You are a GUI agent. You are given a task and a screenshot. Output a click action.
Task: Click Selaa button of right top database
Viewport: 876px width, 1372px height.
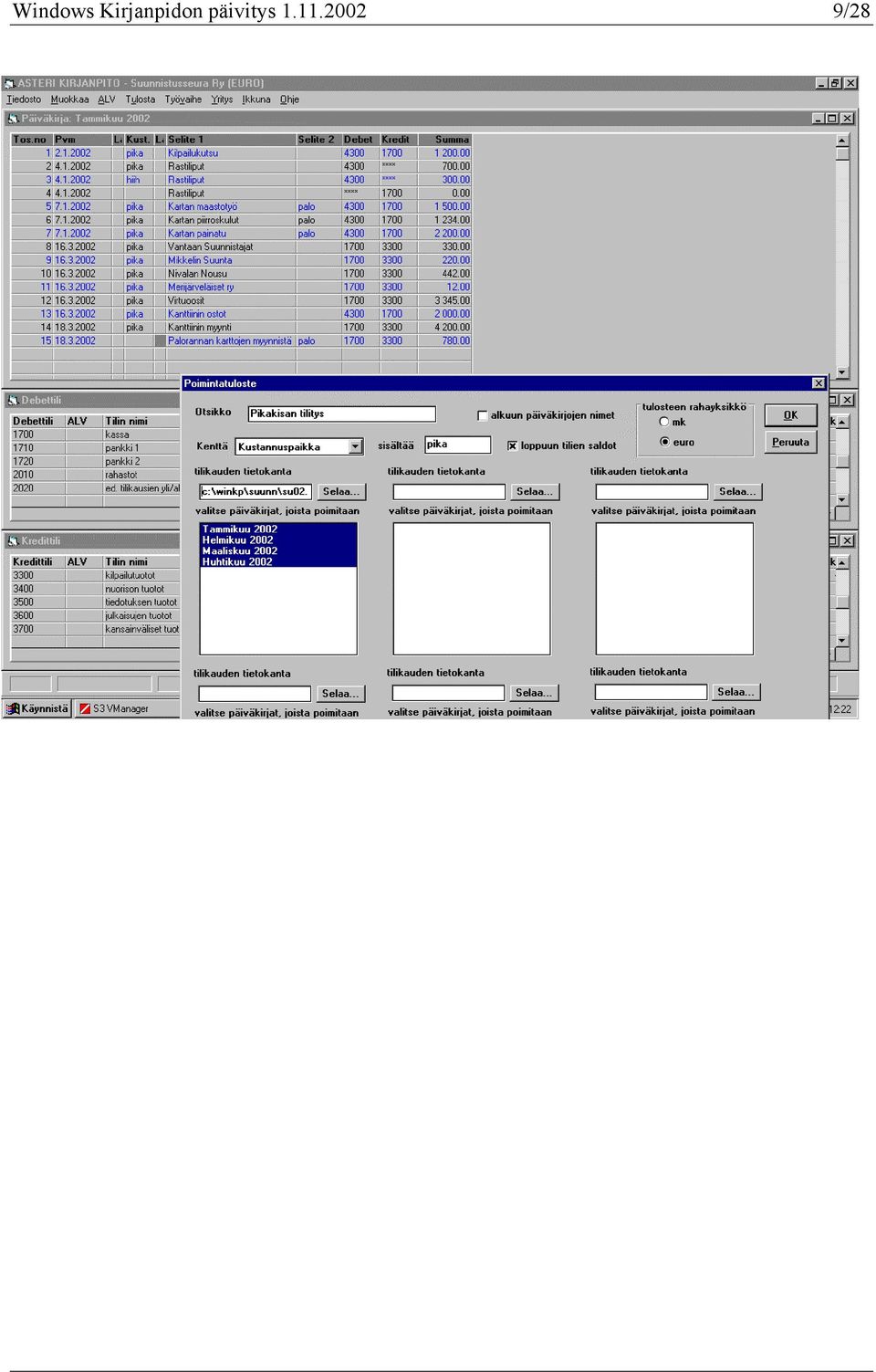click(737, 491)
